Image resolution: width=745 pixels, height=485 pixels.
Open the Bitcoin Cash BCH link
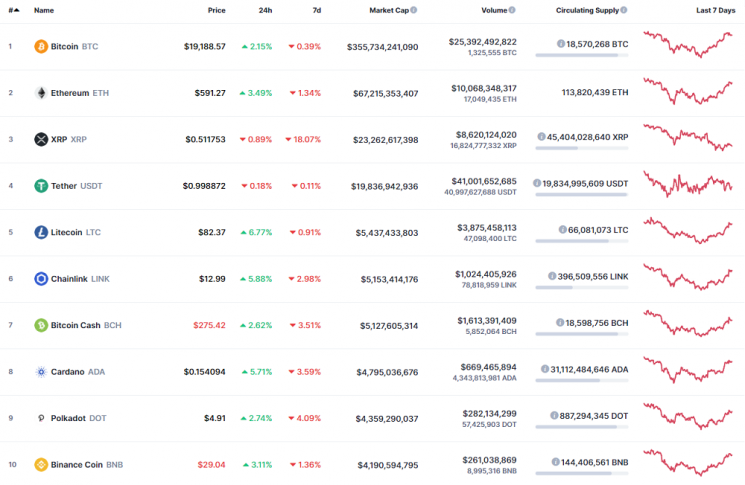click(x=86, y=325)
